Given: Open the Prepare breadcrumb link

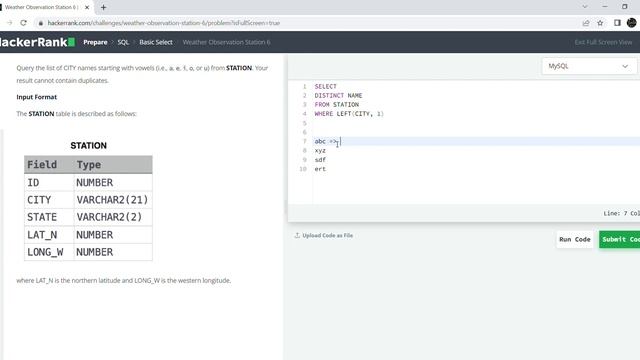Looking at the screenshot, I should point(95,42).
